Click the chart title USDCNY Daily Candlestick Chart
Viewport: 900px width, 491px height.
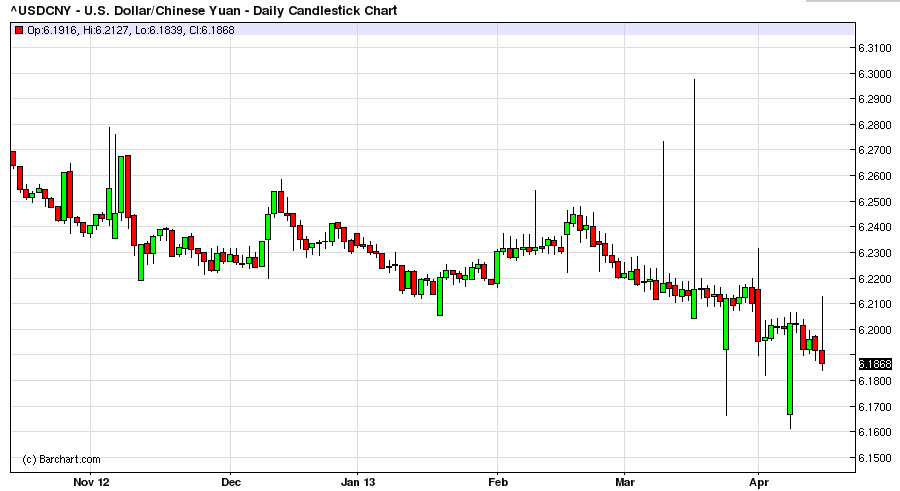[204, 10]
